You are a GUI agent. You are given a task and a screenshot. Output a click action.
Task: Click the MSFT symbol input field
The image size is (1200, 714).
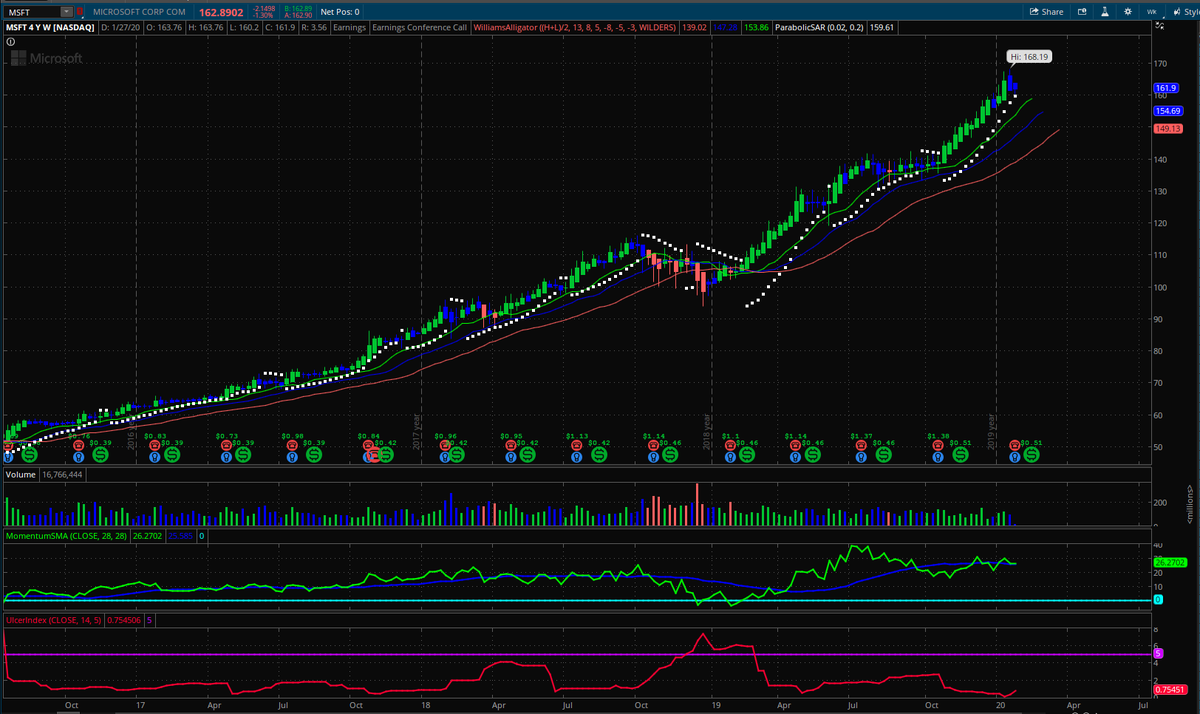[32, 12]
